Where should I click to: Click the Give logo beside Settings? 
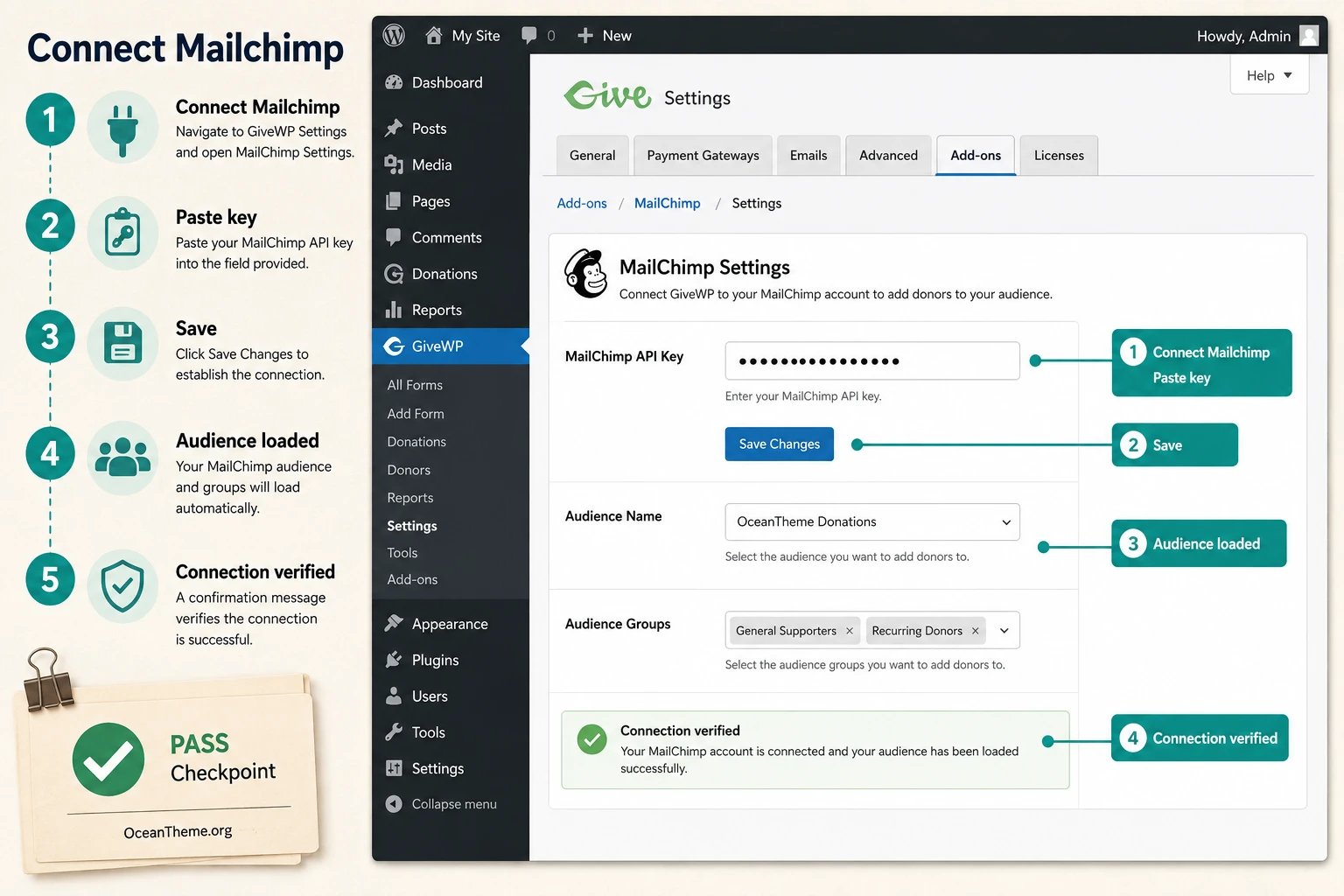point(607,94)
